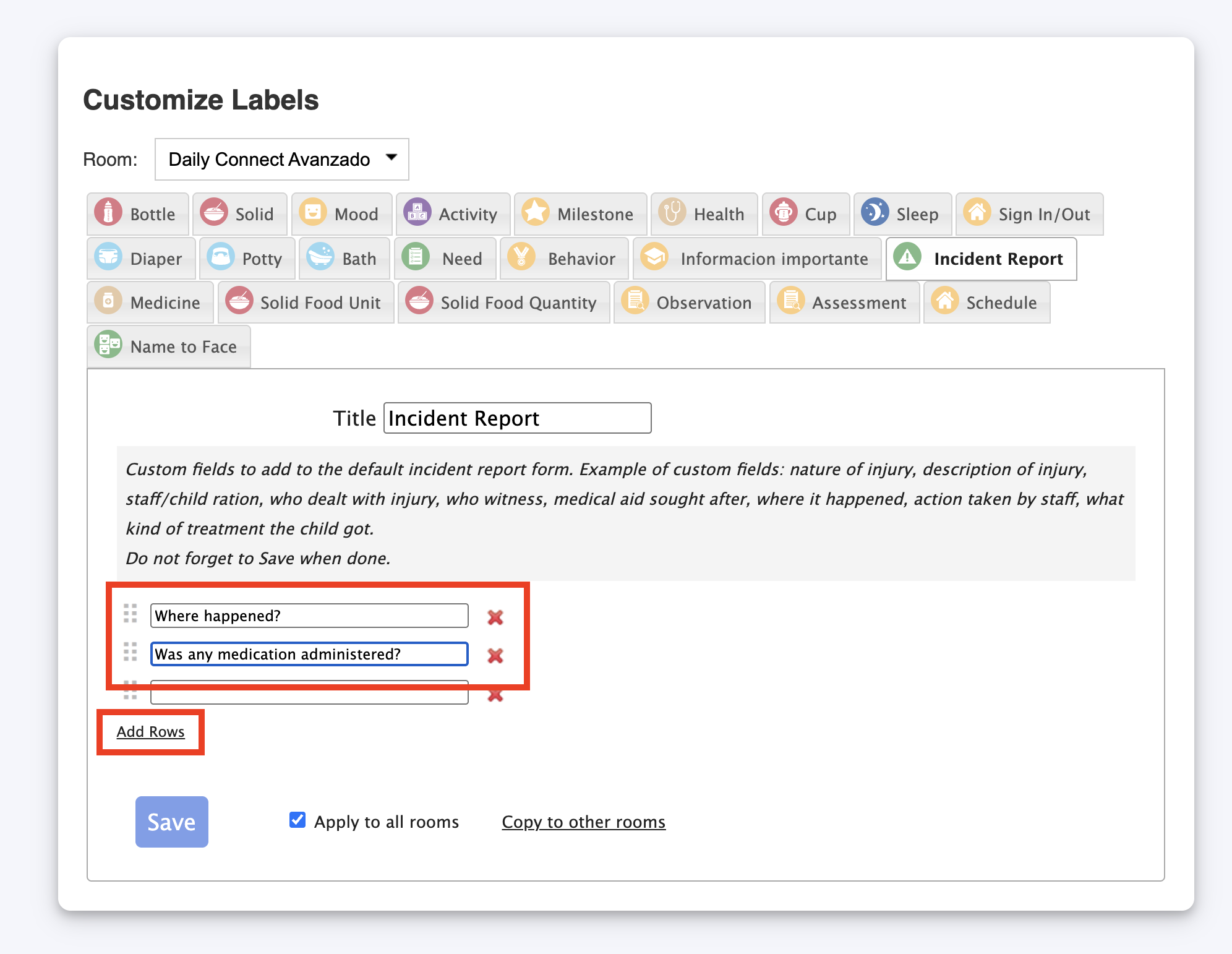The width and height of the screenshot is (1232, 954).
Task: Remove the medication question row via red X
Action: 495,655
